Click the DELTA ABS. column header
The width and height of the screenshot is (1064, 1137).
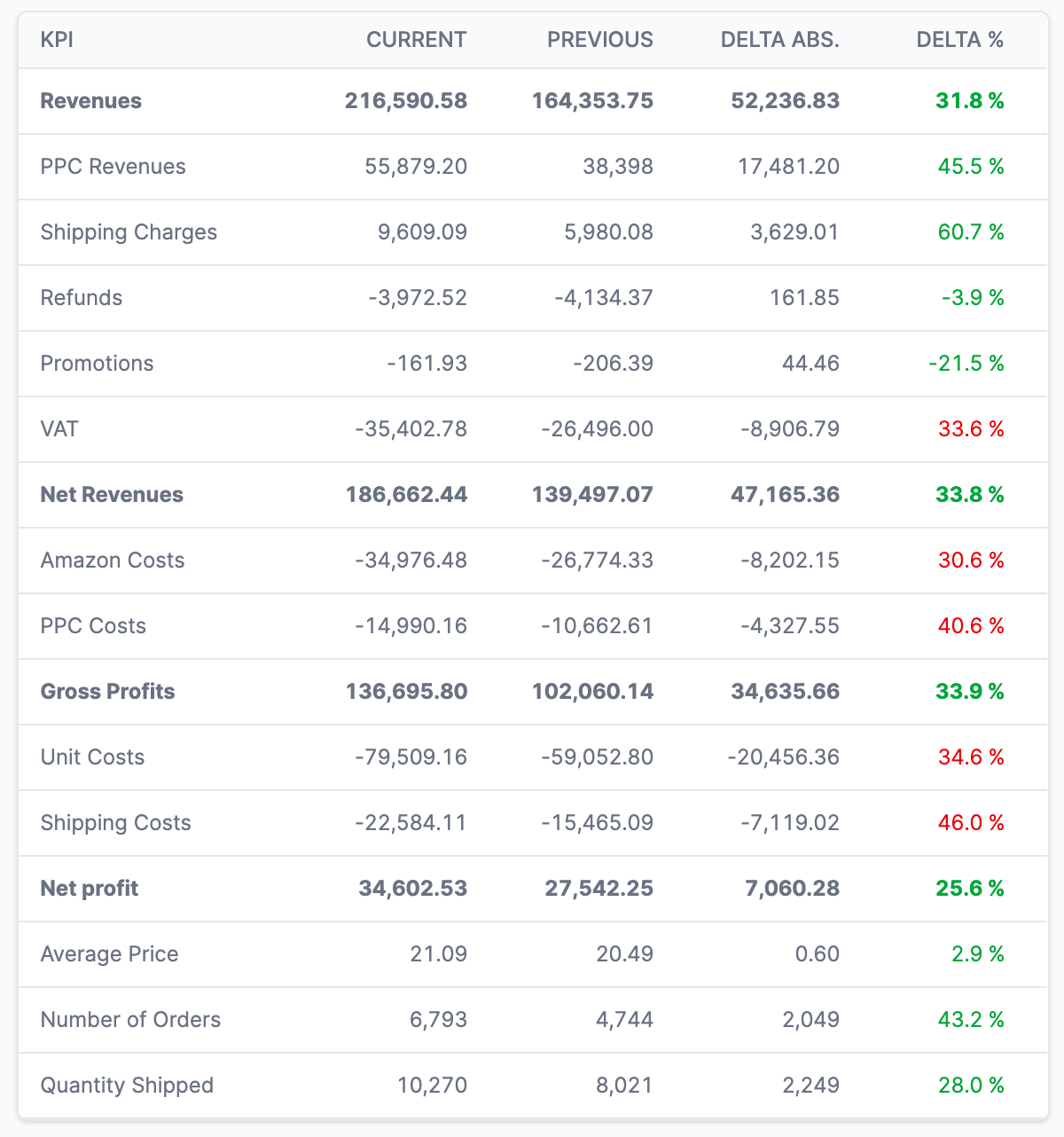click(x=779, y=40)
